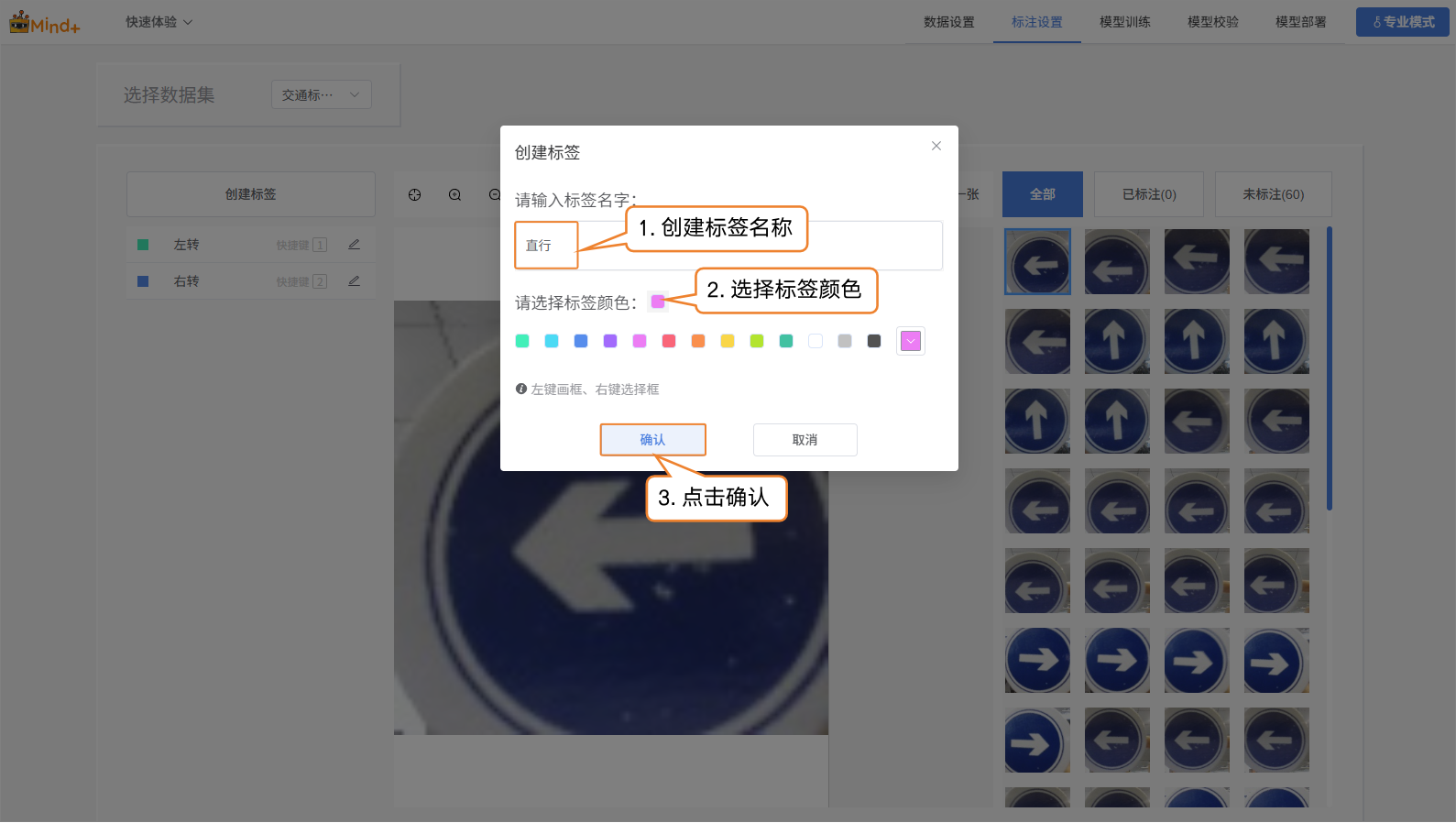
Task: Show only 已标注(0) images
Action: click(1148, 194)
